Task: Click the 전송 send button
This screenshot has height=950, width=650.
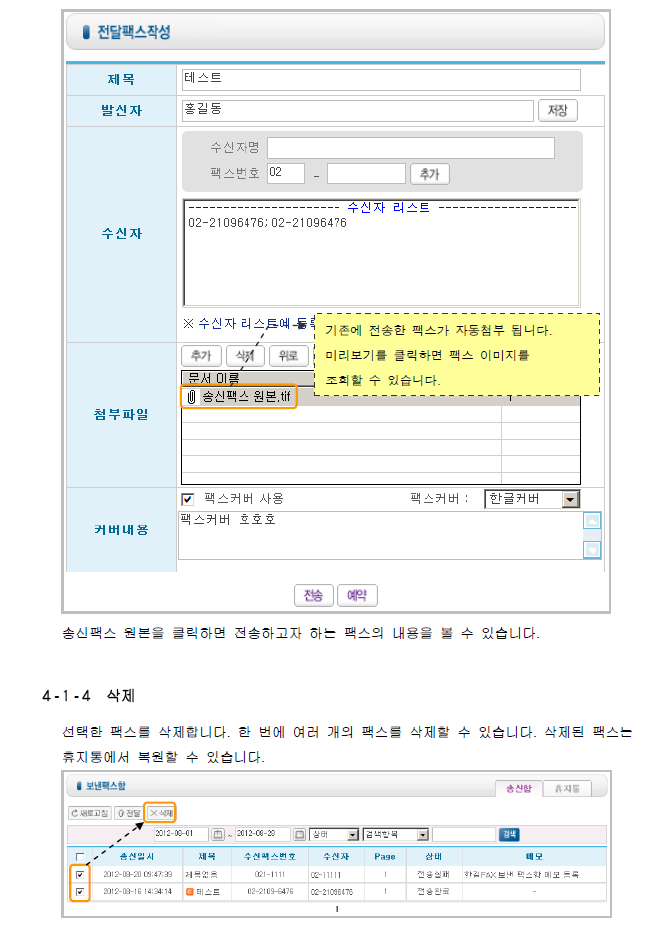Action: (313, 595)
